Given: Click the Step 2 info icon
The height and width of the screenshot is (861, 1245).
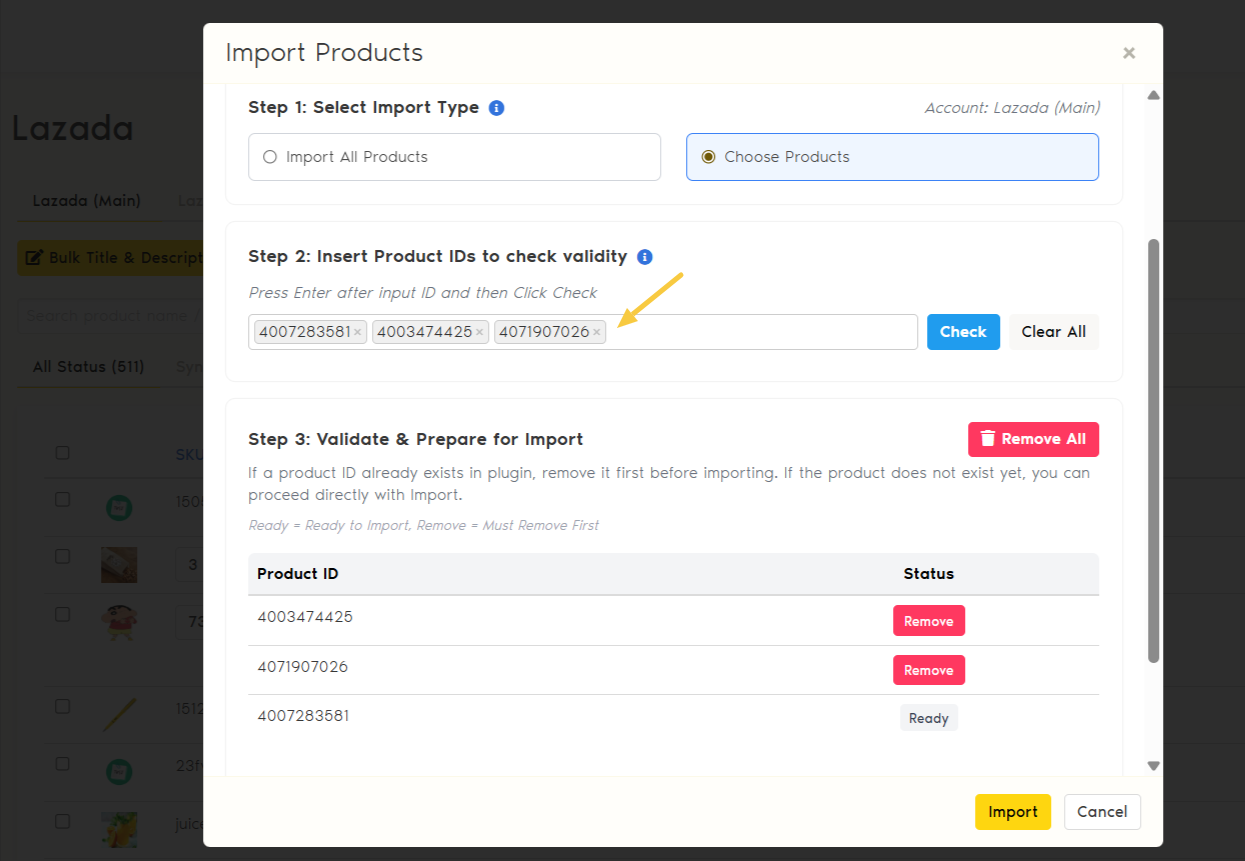Looking at the screenshot, I should point(645,257).
